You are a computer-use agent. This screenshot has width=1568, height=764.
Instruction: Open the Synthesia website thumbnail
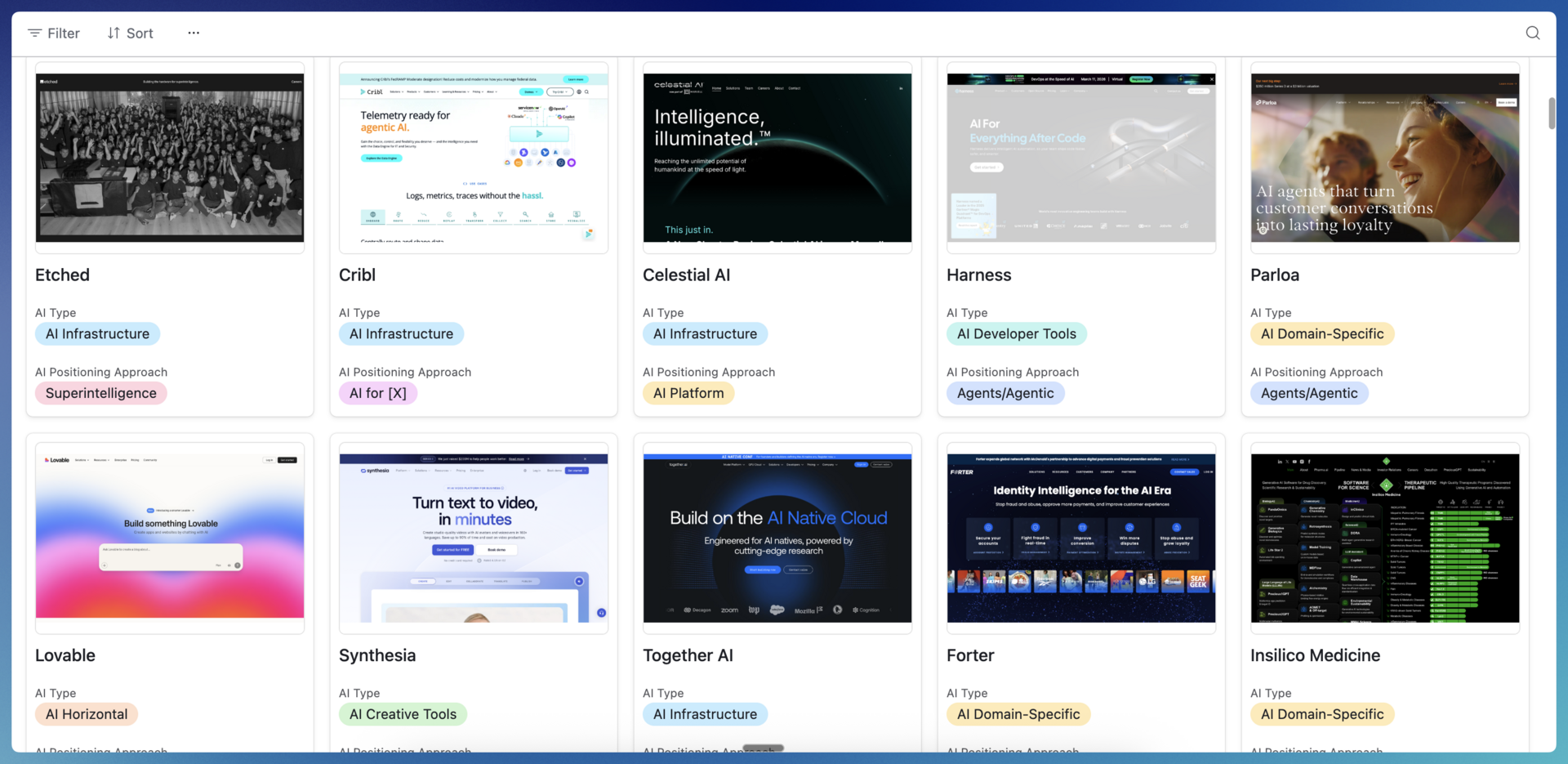point(474,538)
